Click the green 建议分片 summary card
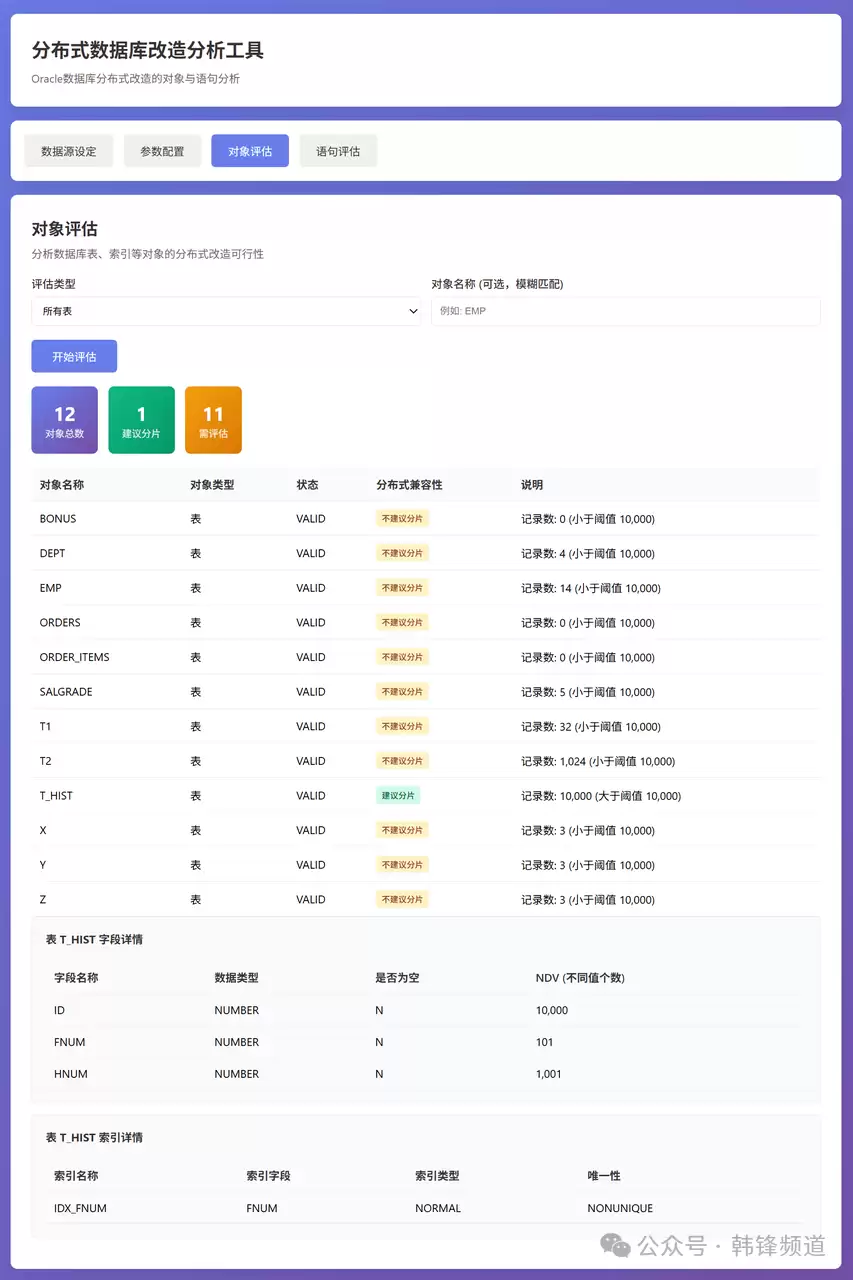The image size is (853, 1280). 141,420
